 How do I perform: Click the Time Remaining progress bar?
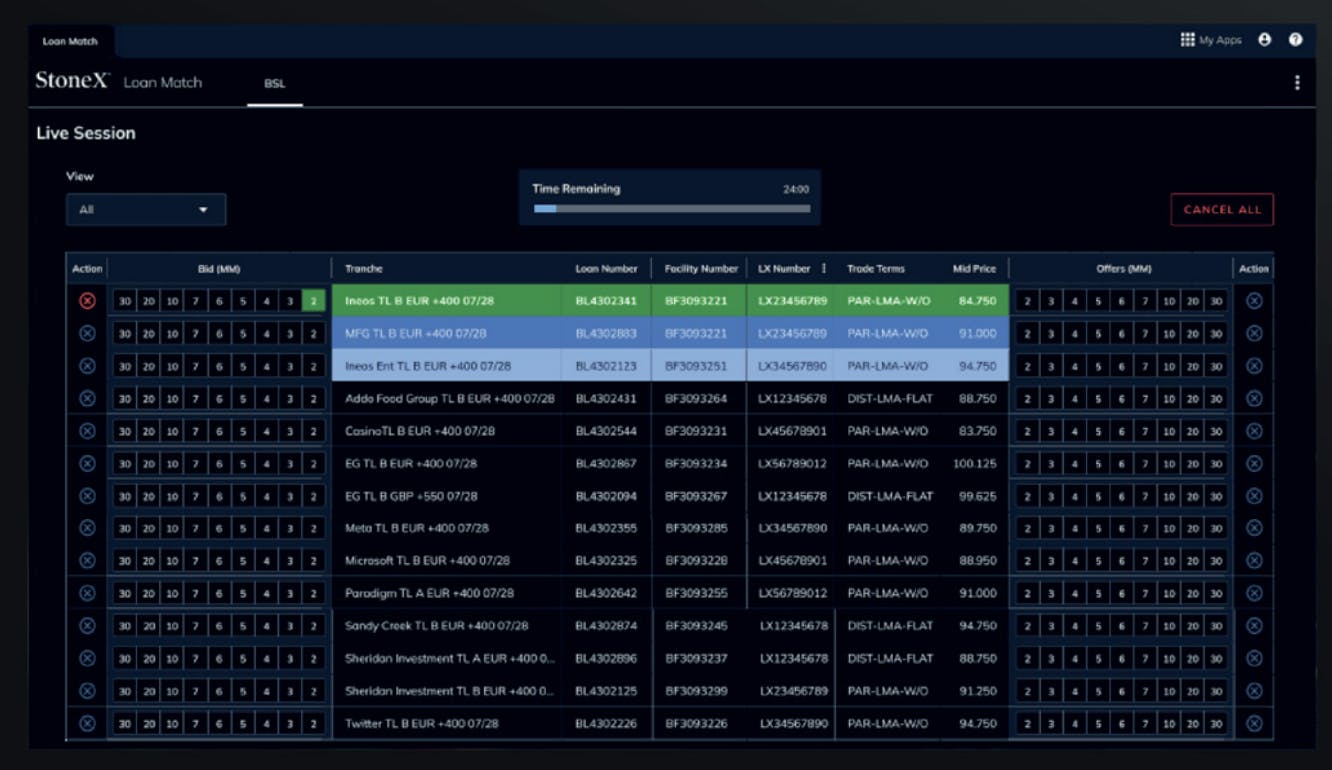(671, 209)
